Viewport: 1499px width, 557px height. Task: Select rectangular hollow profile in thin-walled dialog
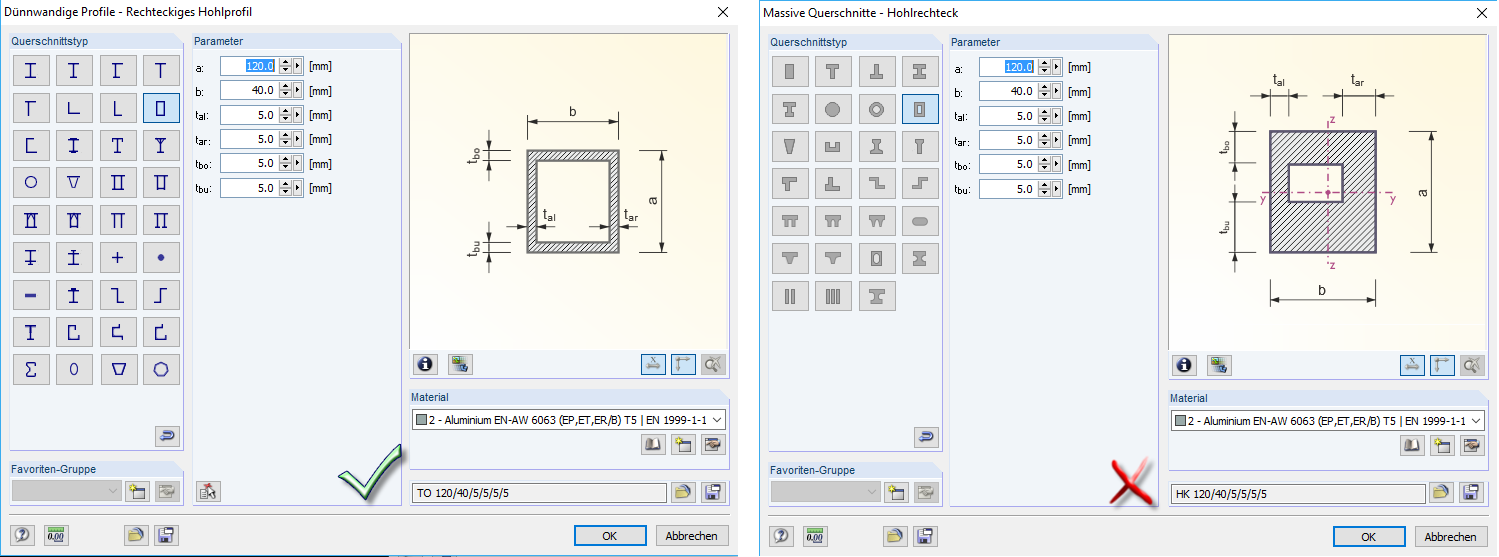click(x=161, y=107)
